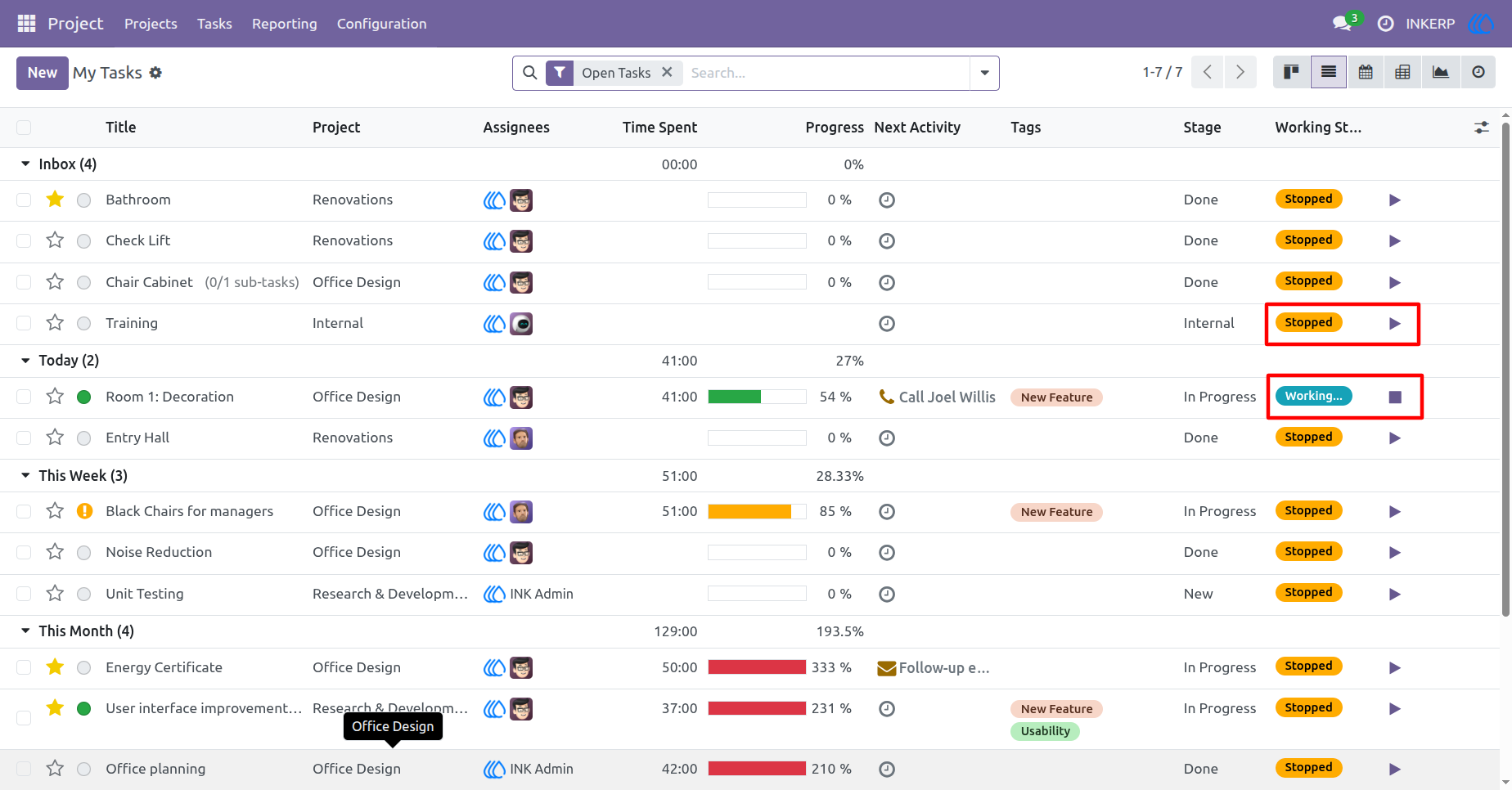Stop timer for Room 1: Decoration
Viewport: 1512px width, 790px height.
1395,397
